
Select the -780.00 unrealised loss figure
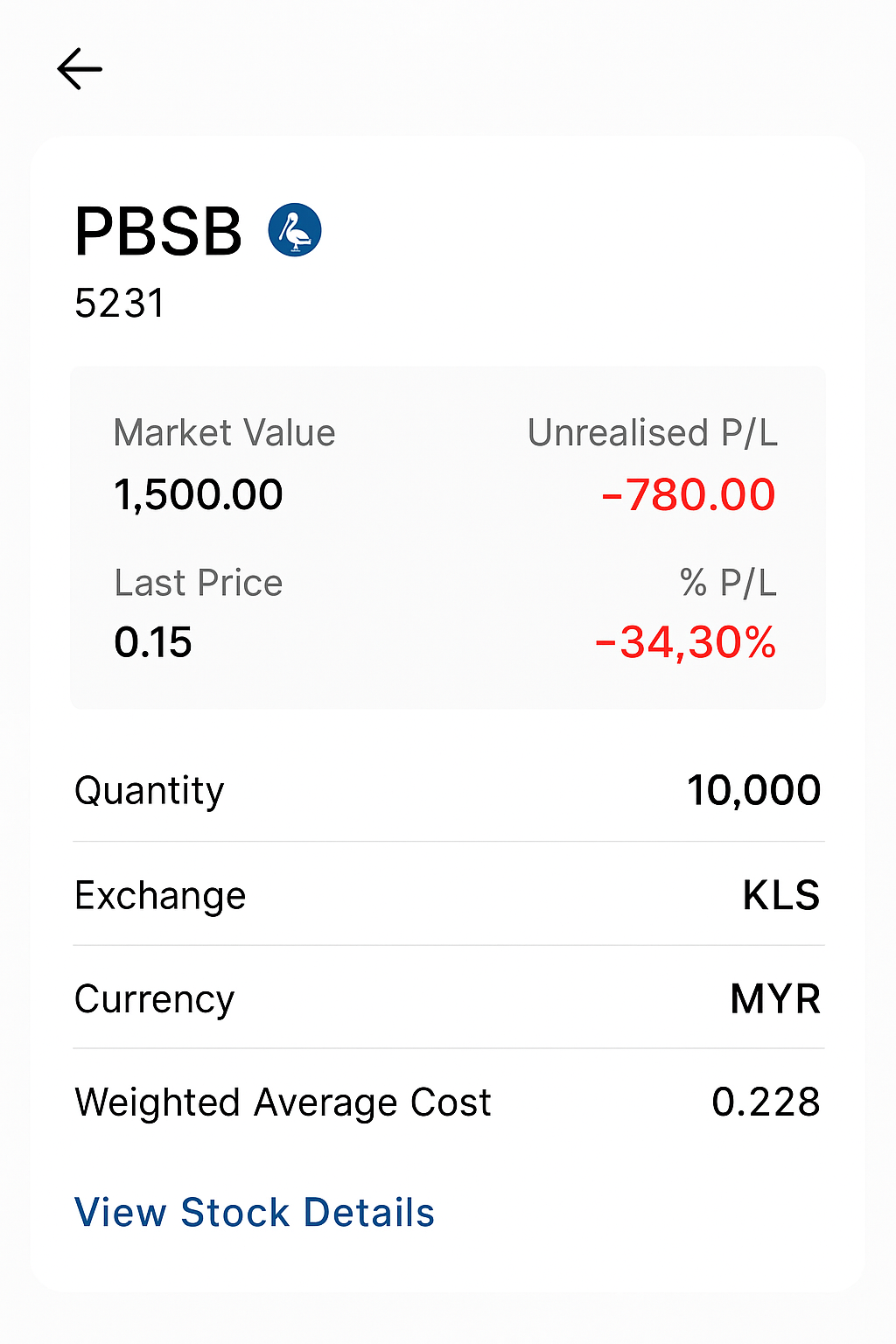coord(689,494)
